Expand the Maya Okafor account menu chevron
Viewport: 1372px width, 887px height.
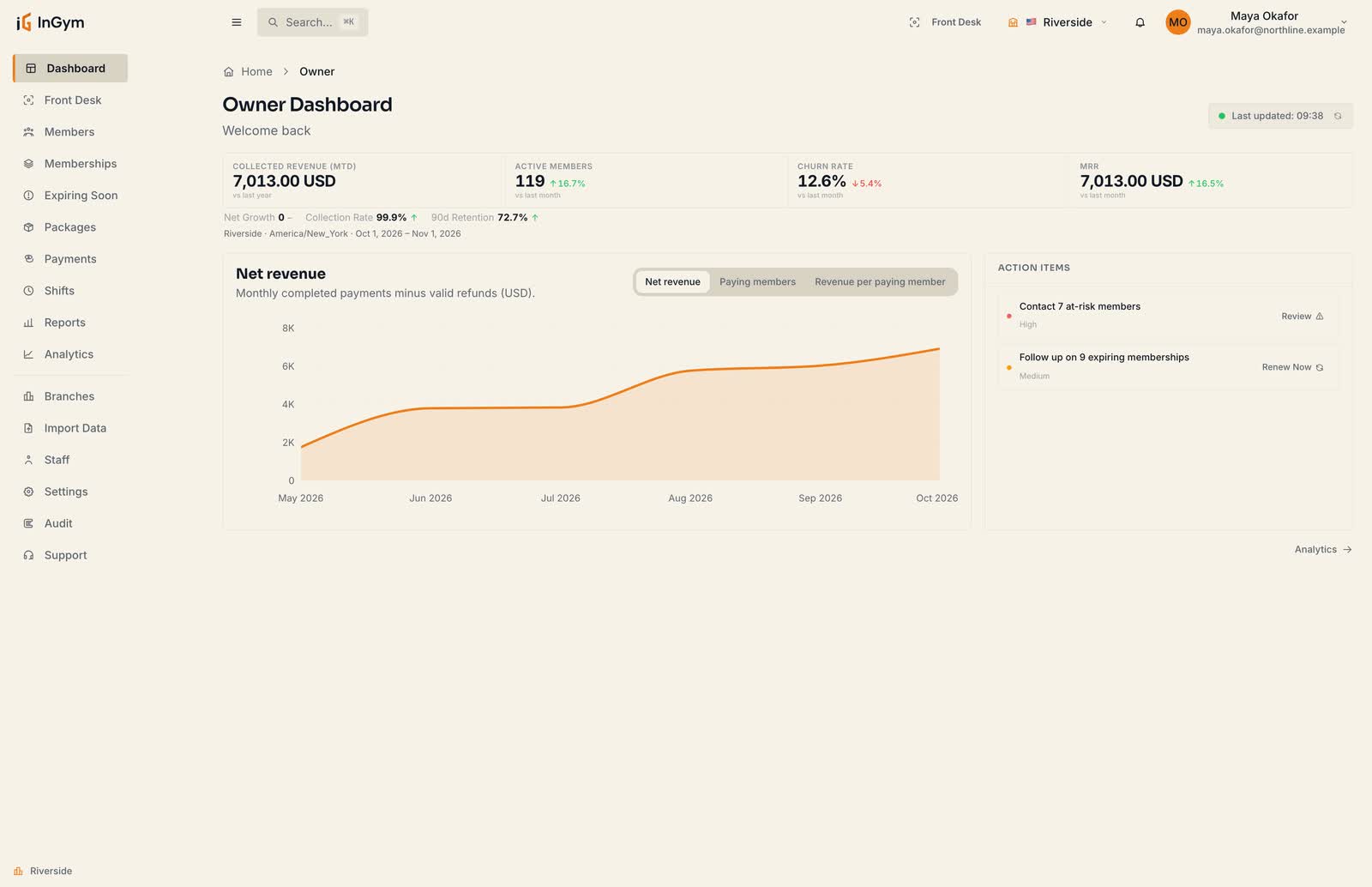(1344, 22)
